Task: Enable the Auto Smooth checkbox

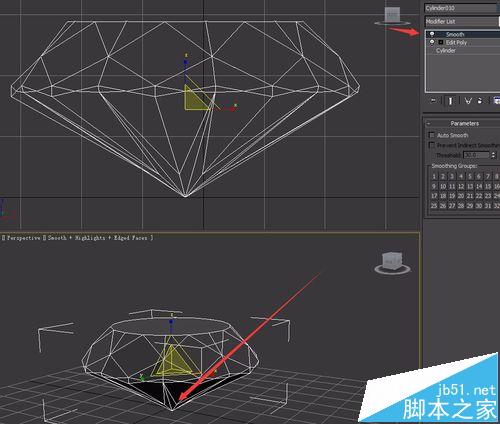Action: (432, 135)
